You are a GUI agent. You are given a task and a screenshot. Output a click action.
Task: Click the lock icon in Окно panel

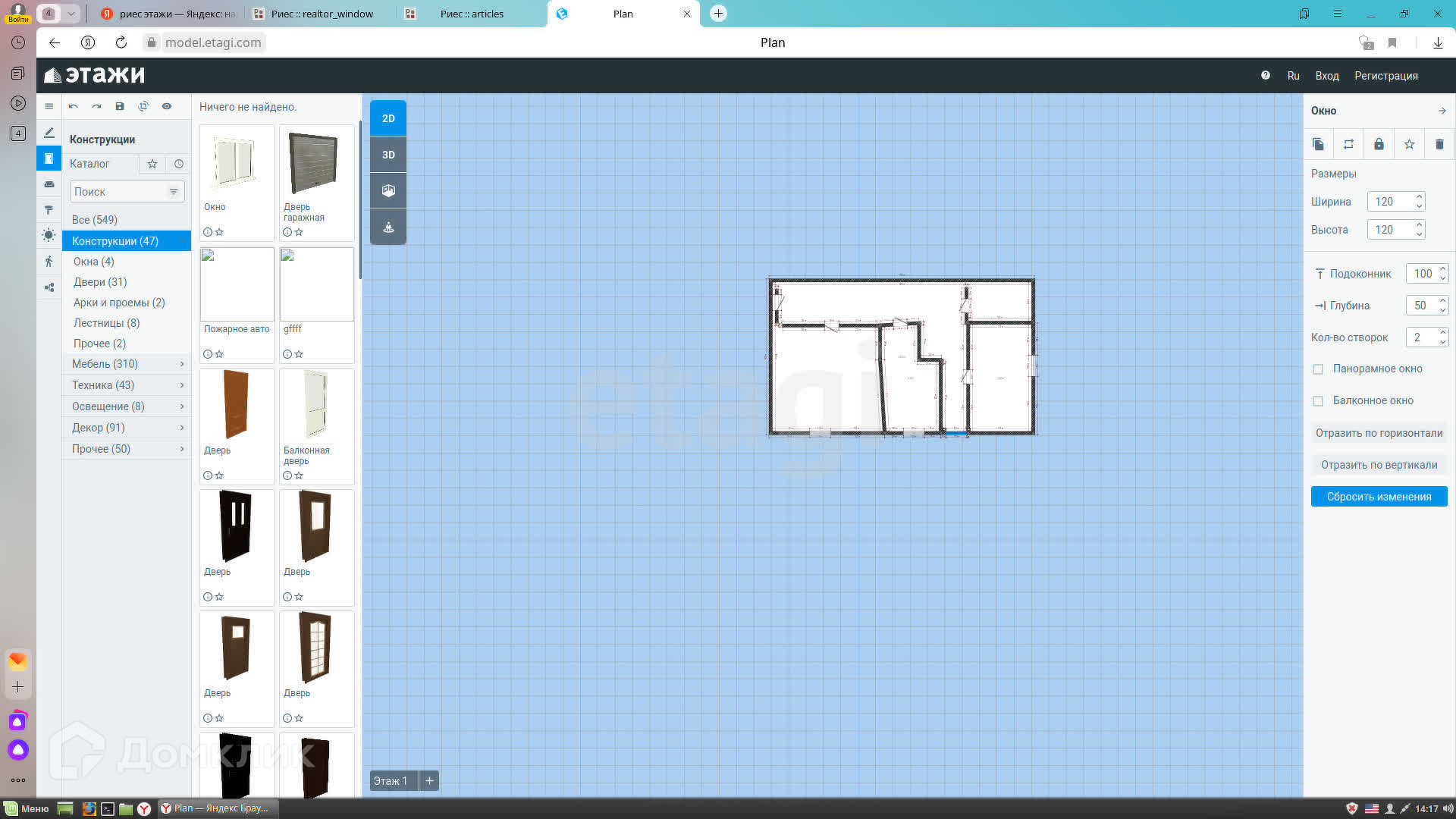(1379, 144)
